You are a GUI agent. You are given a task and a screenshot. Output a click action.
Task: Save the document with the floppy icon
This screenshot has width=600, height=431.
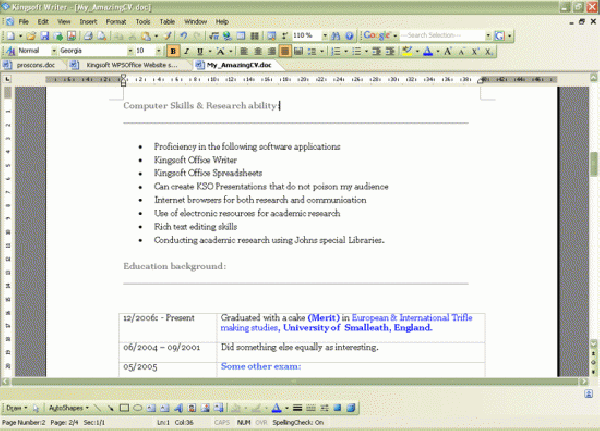pyautogui.click(x=45, y=36)
